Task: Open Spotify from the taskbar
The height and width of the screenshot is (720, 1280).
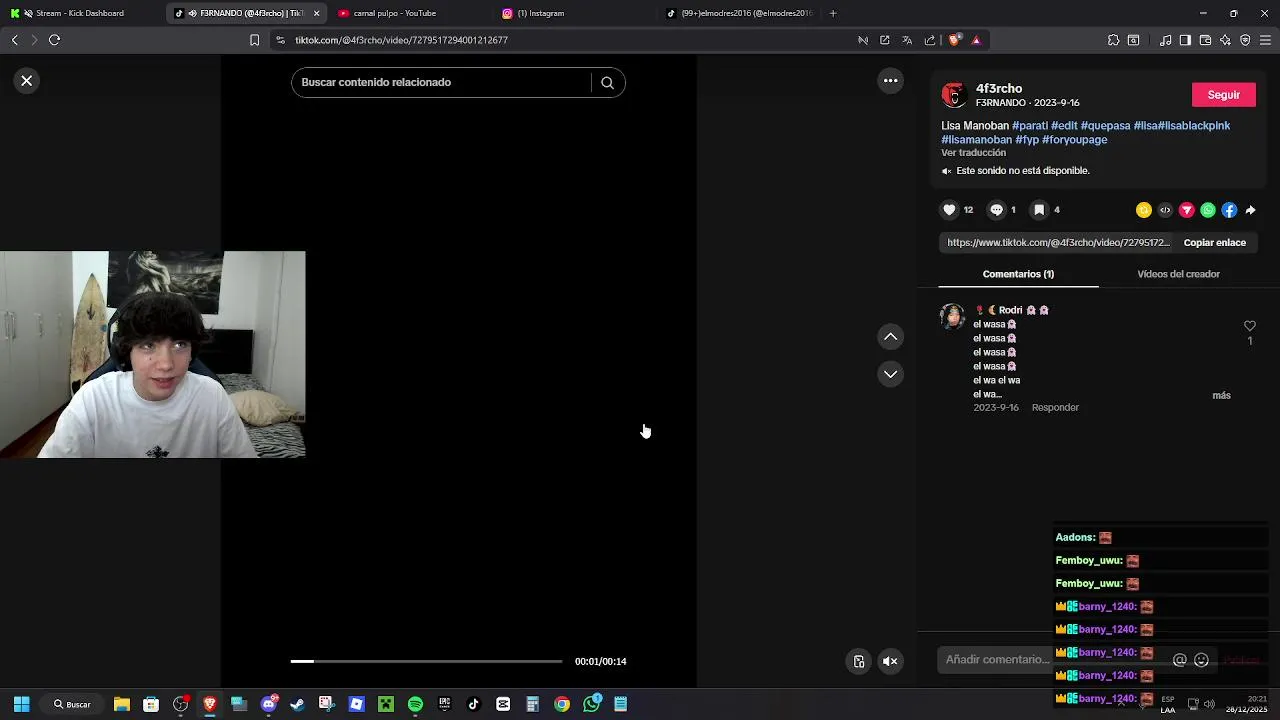Action: click(415, 704)
